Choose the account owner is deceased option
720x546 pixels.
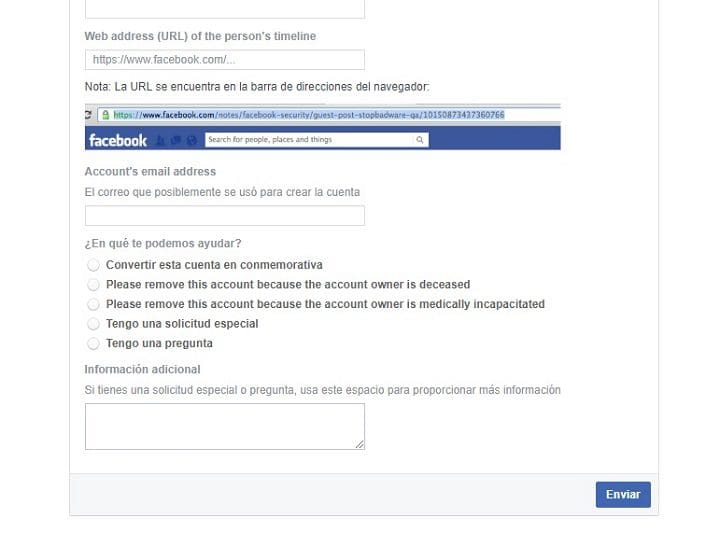(x=93, y=285)
